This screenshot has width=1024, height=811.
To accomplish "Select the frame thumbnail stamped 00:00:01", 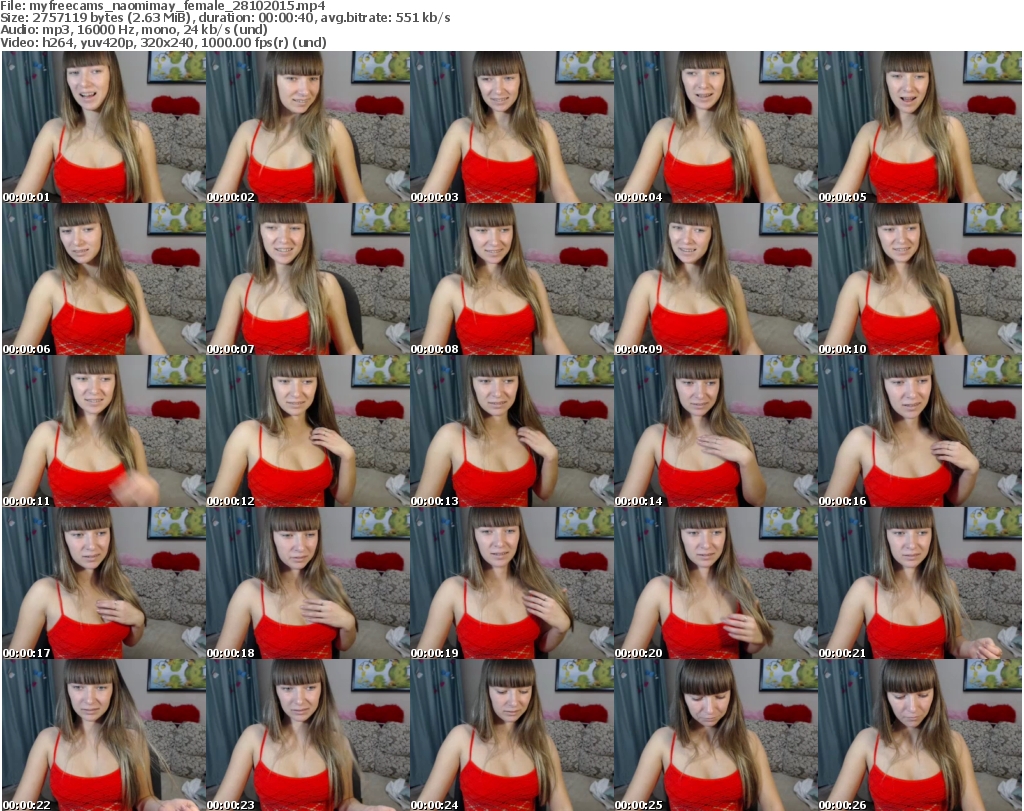I will (104, 127).
